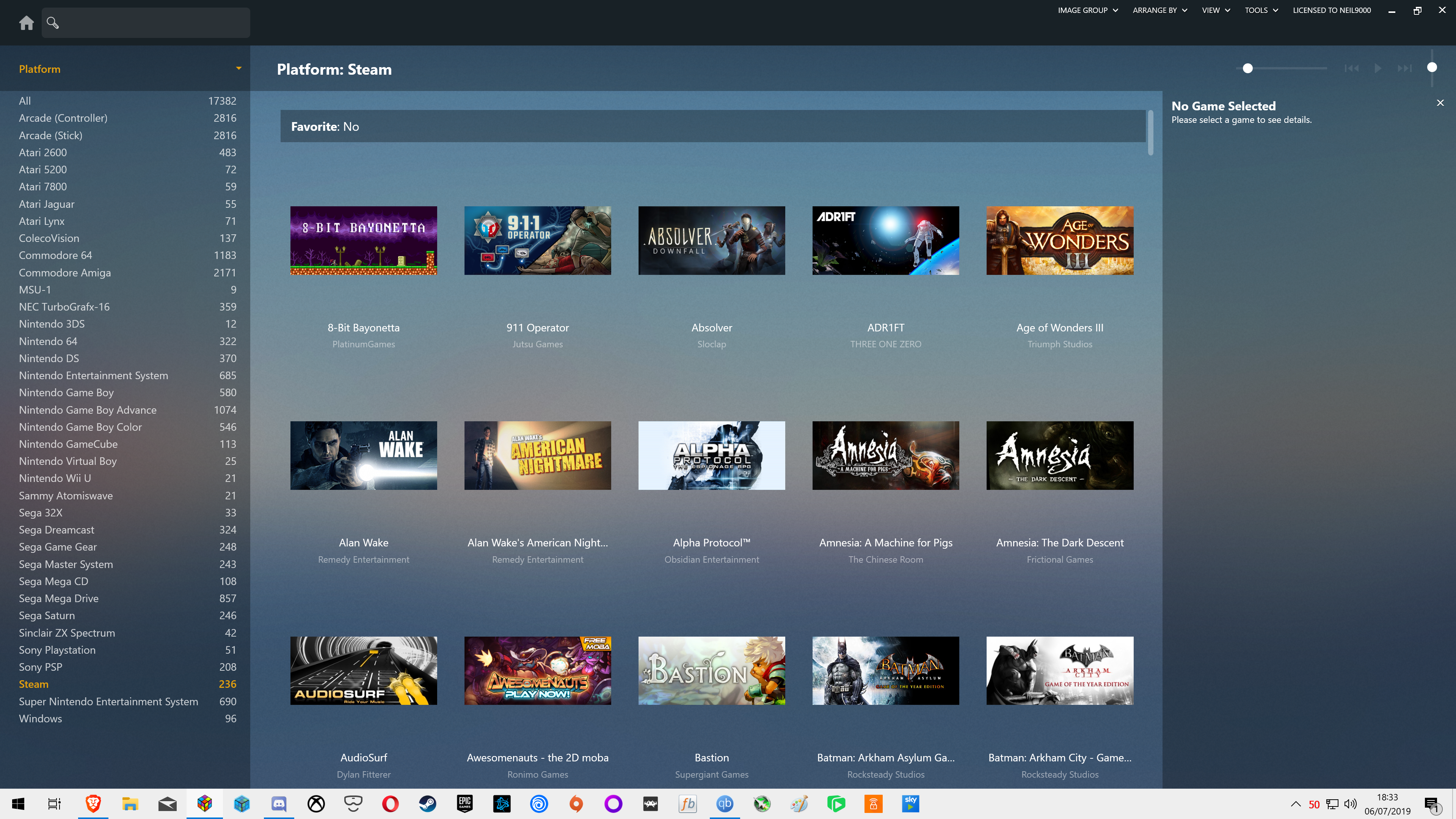Select Amnesia: The Dark Descent cover

pos(1060,455)
